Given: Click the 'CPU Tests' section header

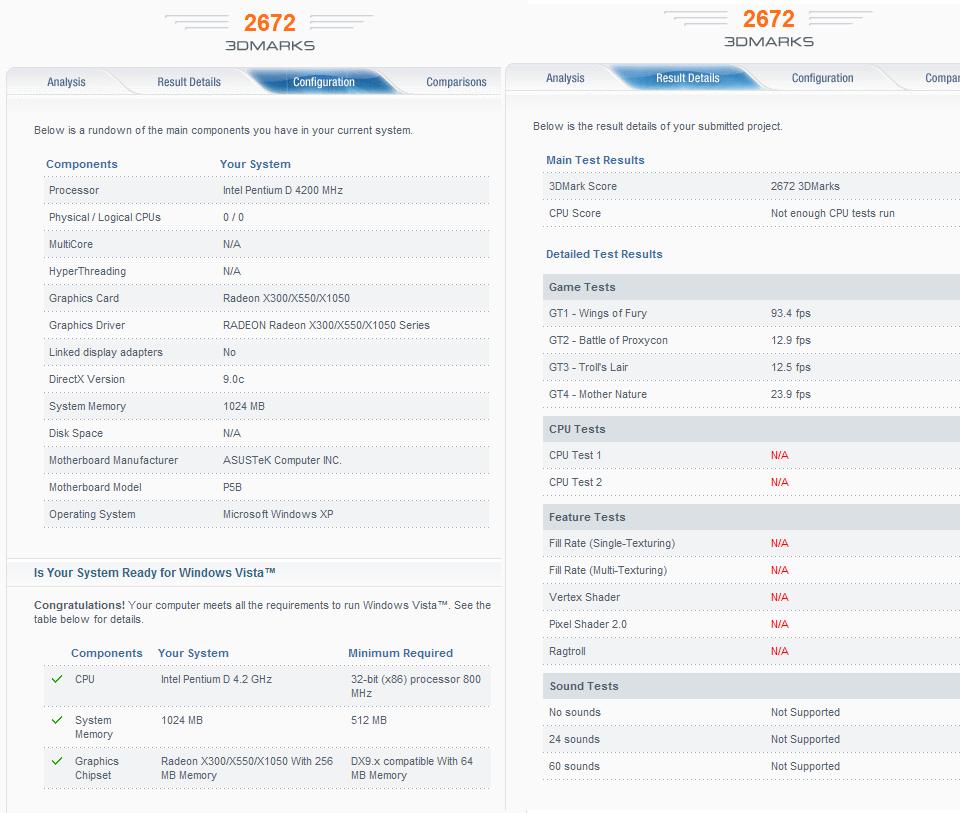Looking at the screenshot, I should tap(751, 429).
